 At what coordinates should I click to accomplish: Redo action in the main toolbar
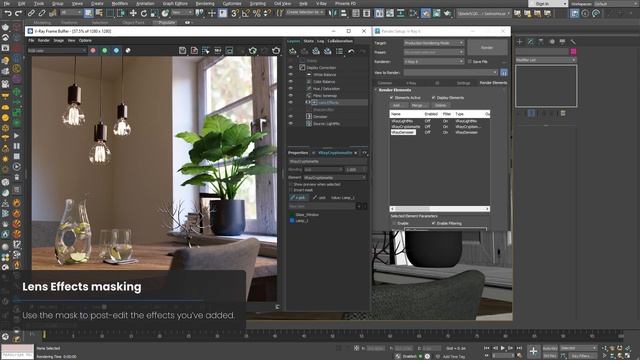pos(18,13)
